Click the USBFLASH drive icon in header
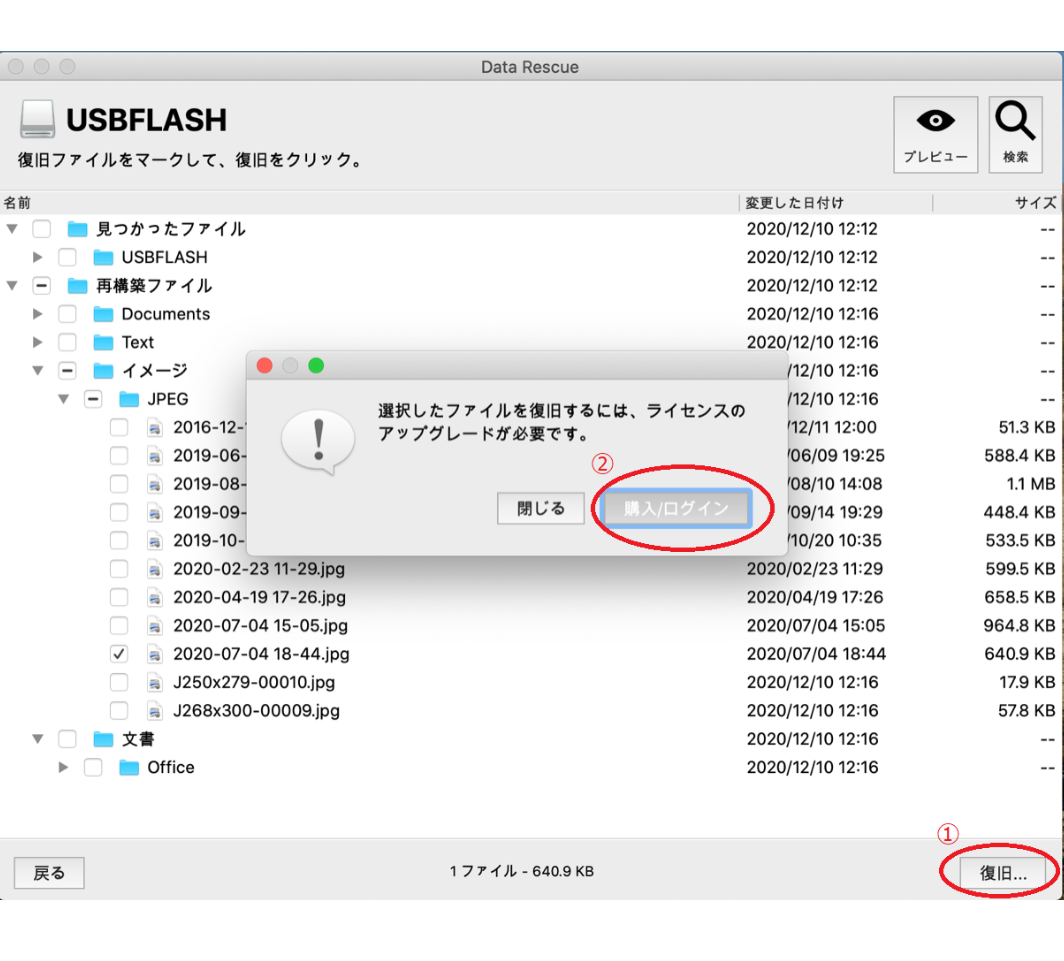1064x961 pixels. [x=37, y=120]
